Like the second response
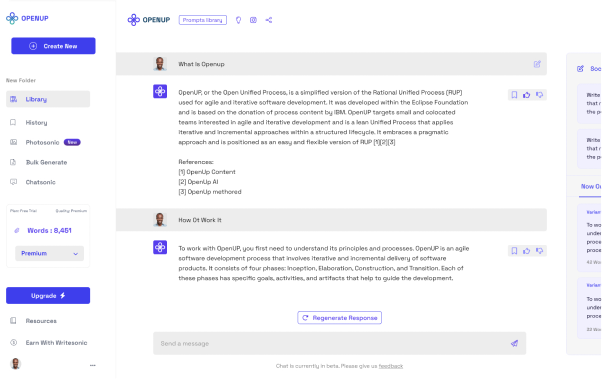This screenshot has width=602, height=379. coord(526,251)
